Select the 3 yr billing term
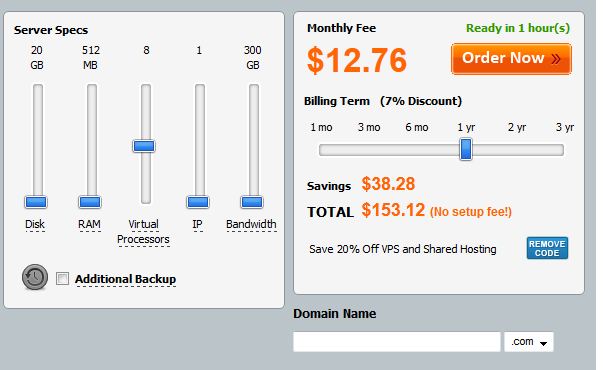This screenshot has height=370, width=603. pyautogui.click(x=565, y=127)
